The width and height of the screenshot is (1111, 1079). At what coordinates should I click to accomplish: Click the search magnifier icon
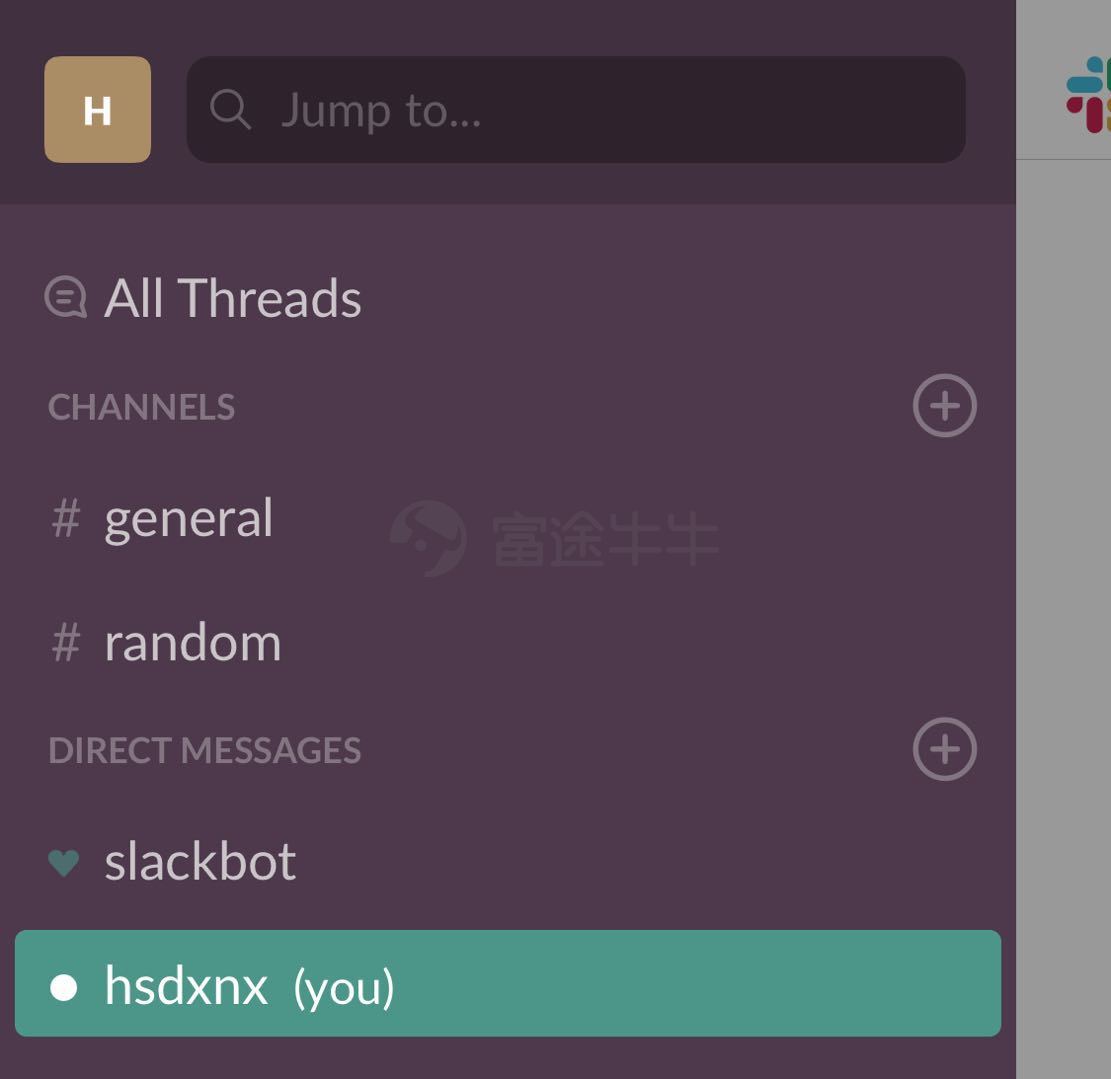230,110
